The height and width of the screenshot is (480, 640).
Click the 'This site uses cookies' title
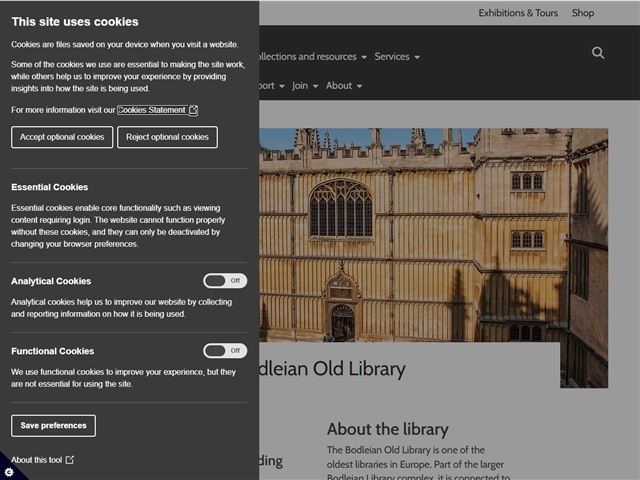[x=75, y=22]
